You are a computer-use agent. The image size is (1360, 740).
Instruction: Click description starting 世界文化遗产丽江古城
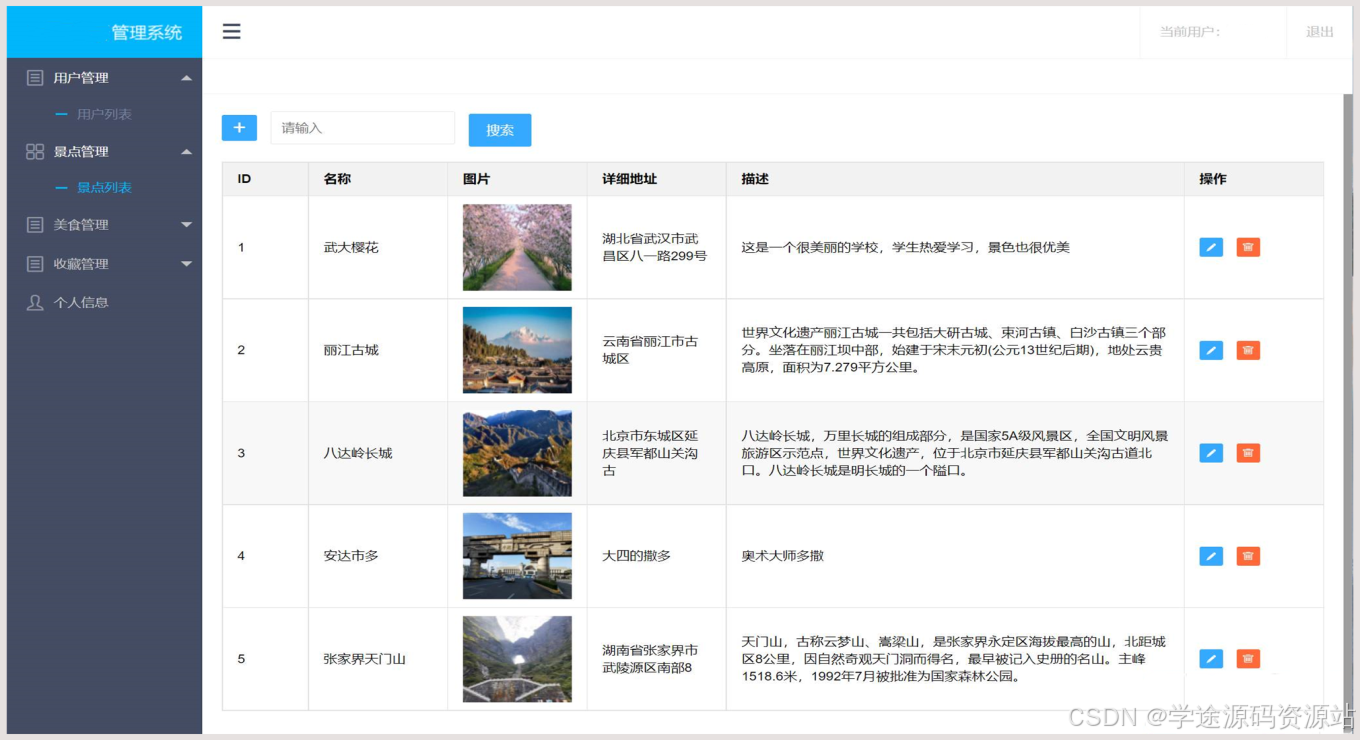coord(954,350)
